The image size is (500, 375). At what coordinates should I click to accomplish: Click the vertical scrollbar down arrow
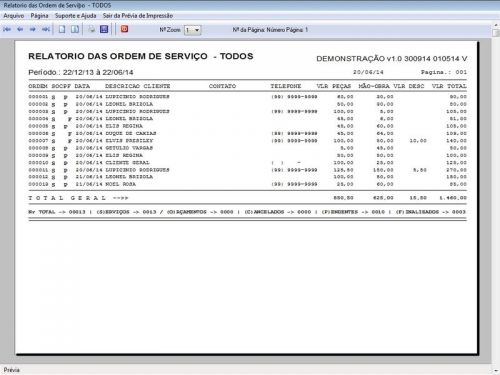point(496,370)
